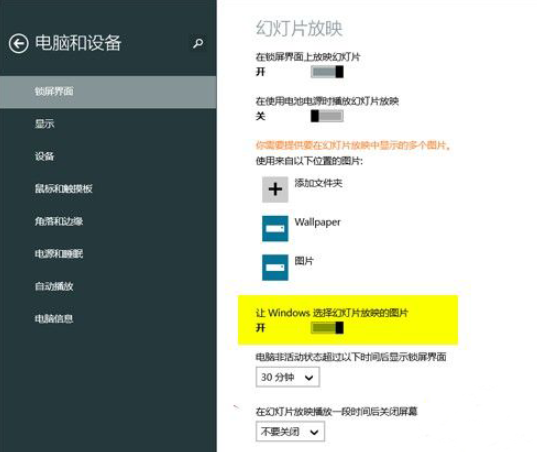Screen dimensions: 537x452
Task: Open search with the magnifier icon
Action: click(198, 43)
